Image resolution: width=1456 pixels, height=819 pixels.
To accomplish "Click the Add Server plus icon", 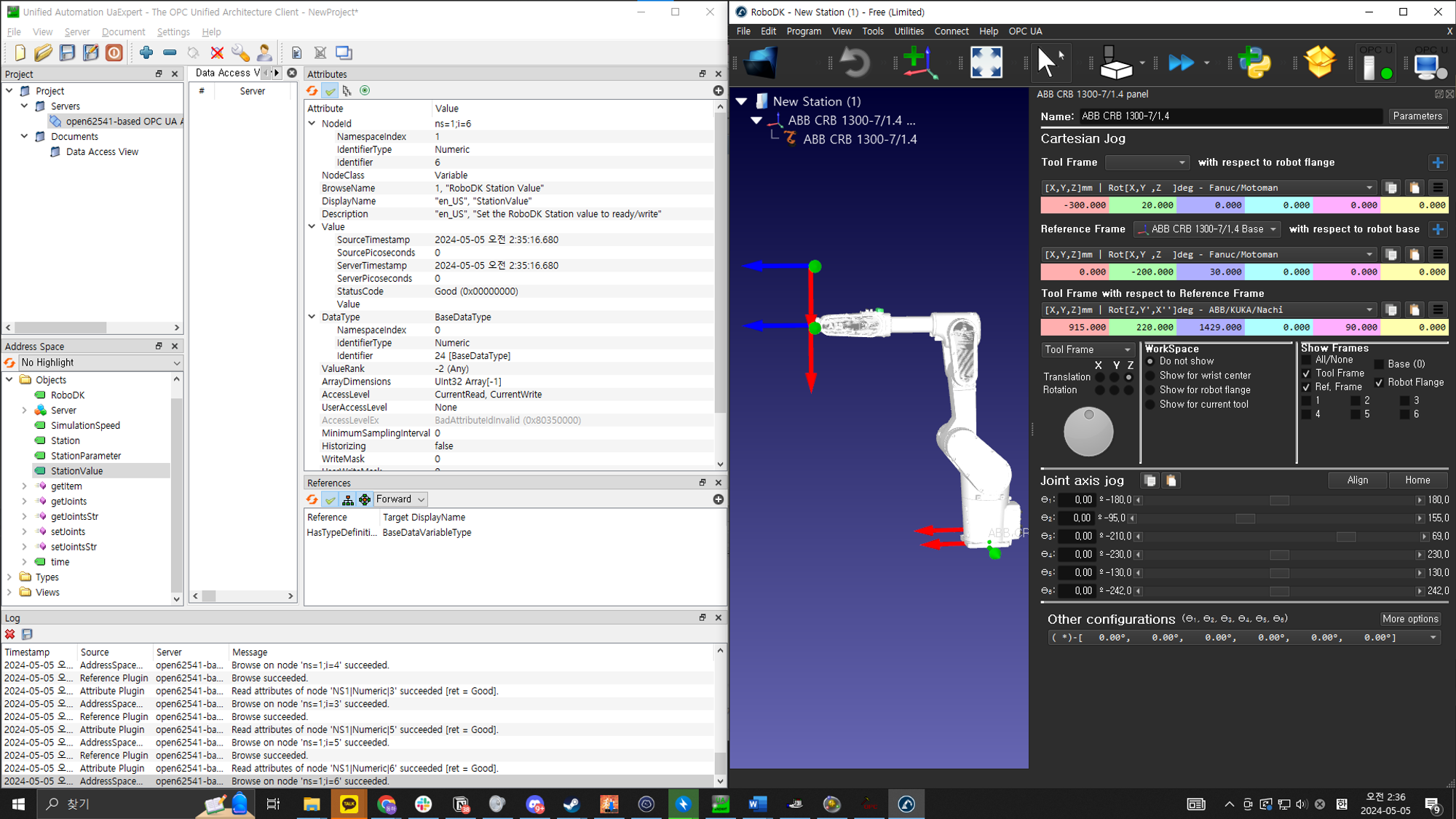I will [x=146, y=52].
